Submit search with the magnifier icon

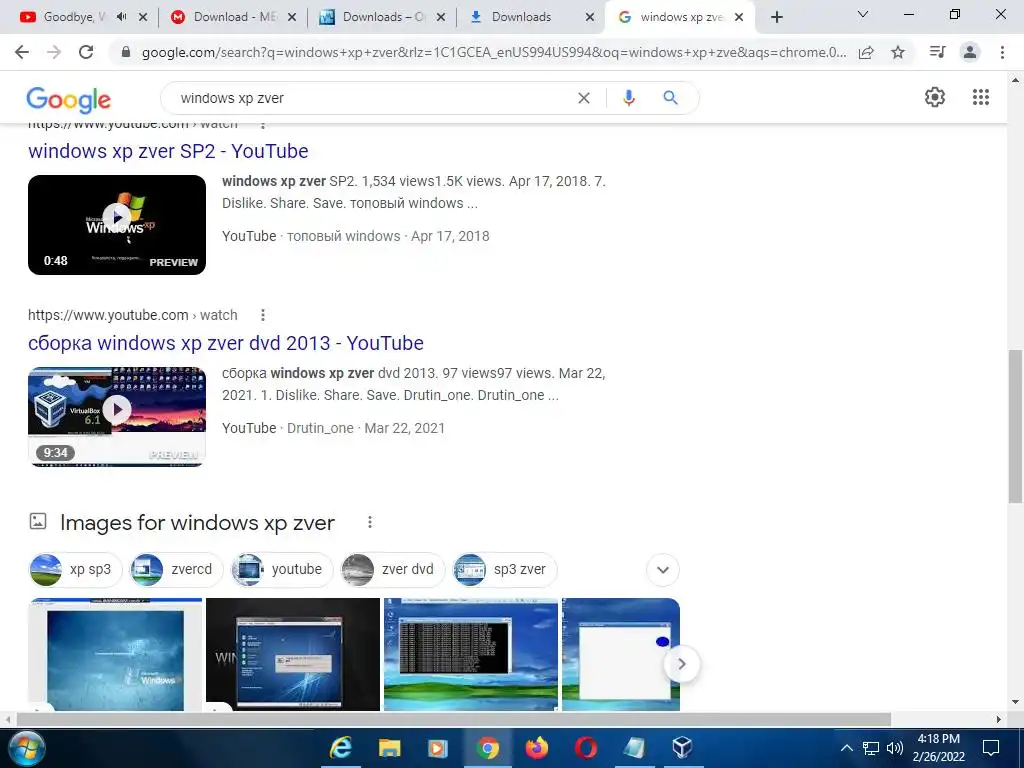click(670, 98)
